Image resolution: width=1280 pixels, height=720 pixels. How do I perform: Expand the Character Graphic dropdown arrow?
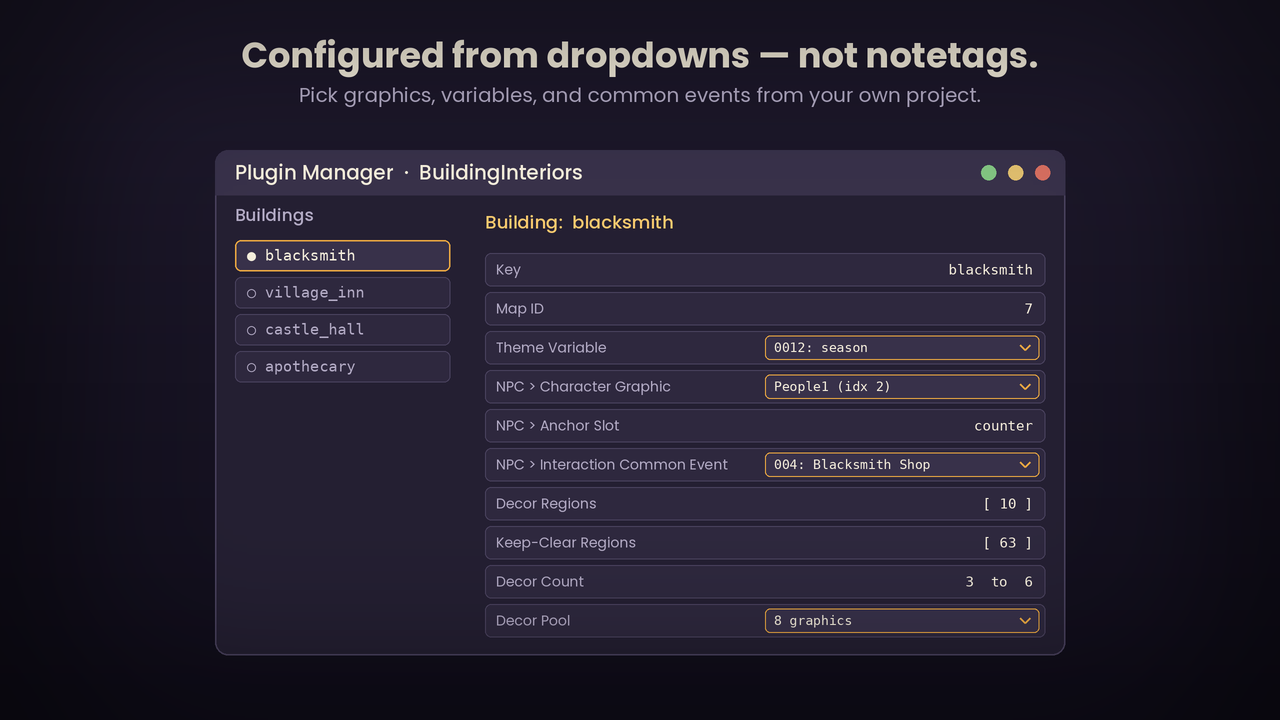(1025, 387)
